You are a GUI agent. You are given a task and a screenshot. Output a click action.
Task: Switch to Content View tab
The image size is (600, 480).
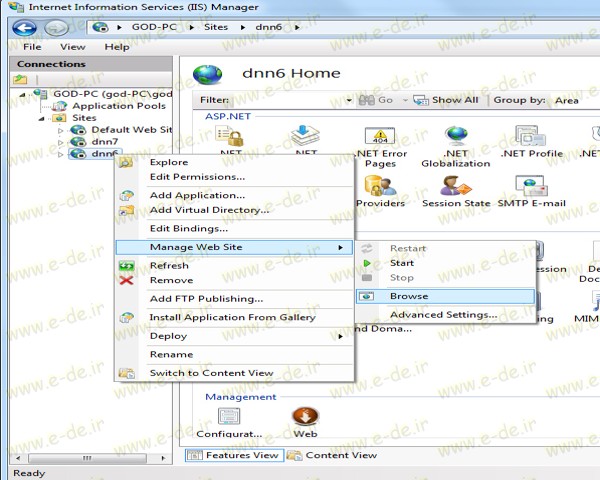tap(332, 455)
